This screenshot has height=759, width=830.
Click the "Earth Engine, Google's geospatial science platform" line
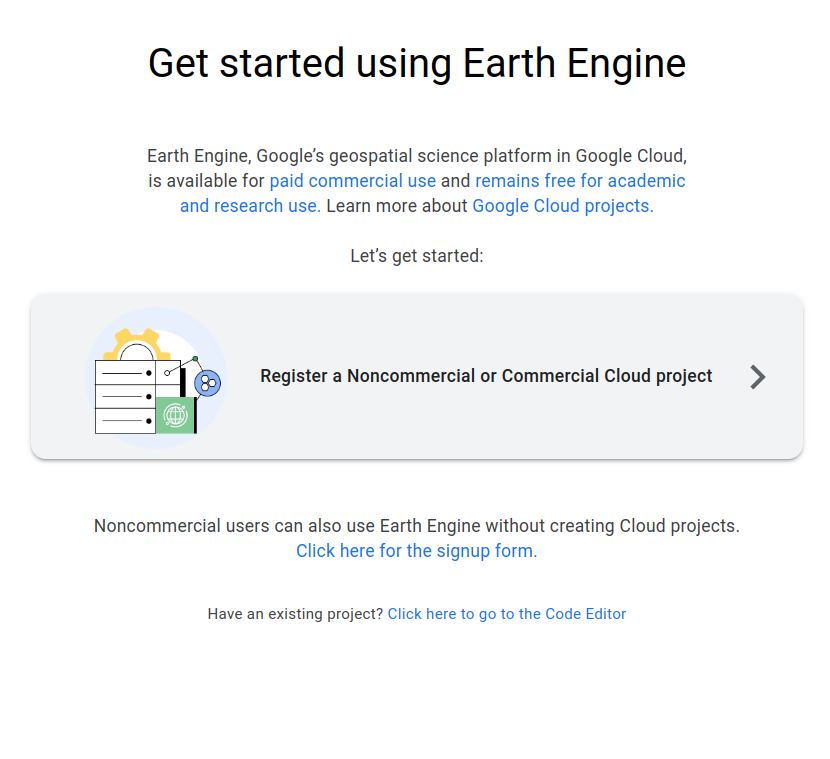pos(416,156)
